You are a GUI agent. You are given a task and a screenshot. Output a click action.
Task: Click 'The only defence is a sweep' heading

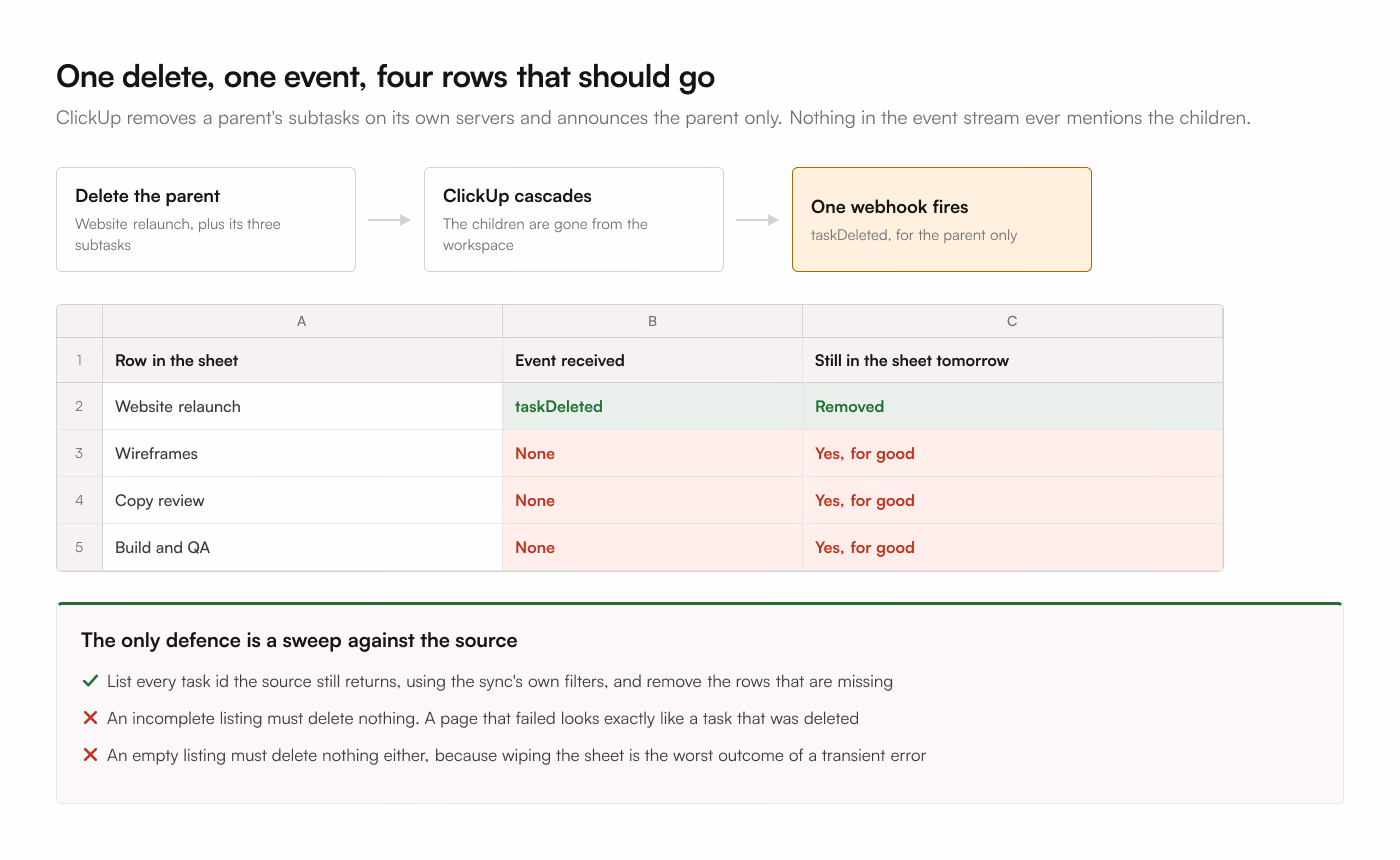tap(299, 640)
